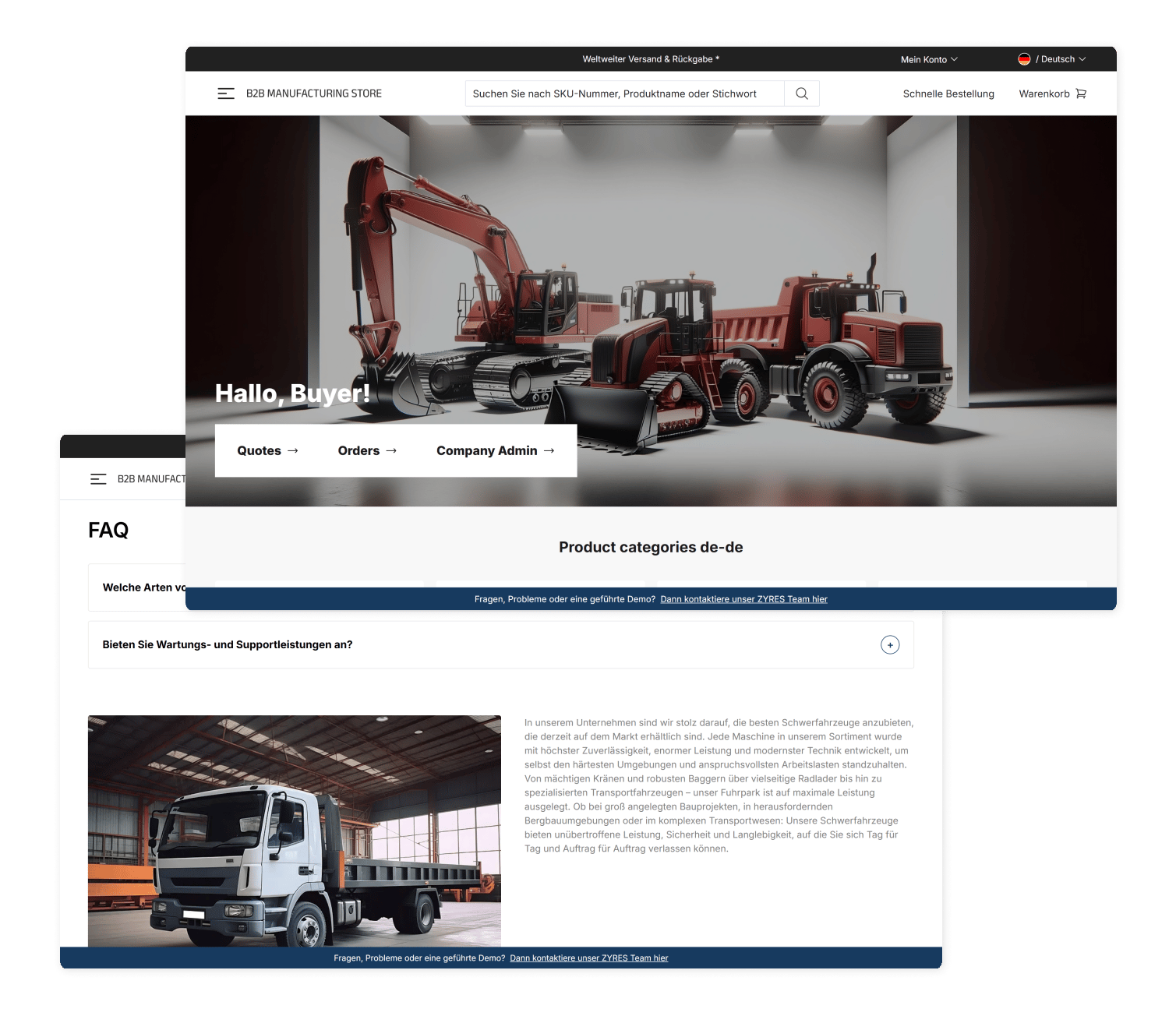
Task: Click ZYRES Team link below truck photo
Action: (588, 958)
